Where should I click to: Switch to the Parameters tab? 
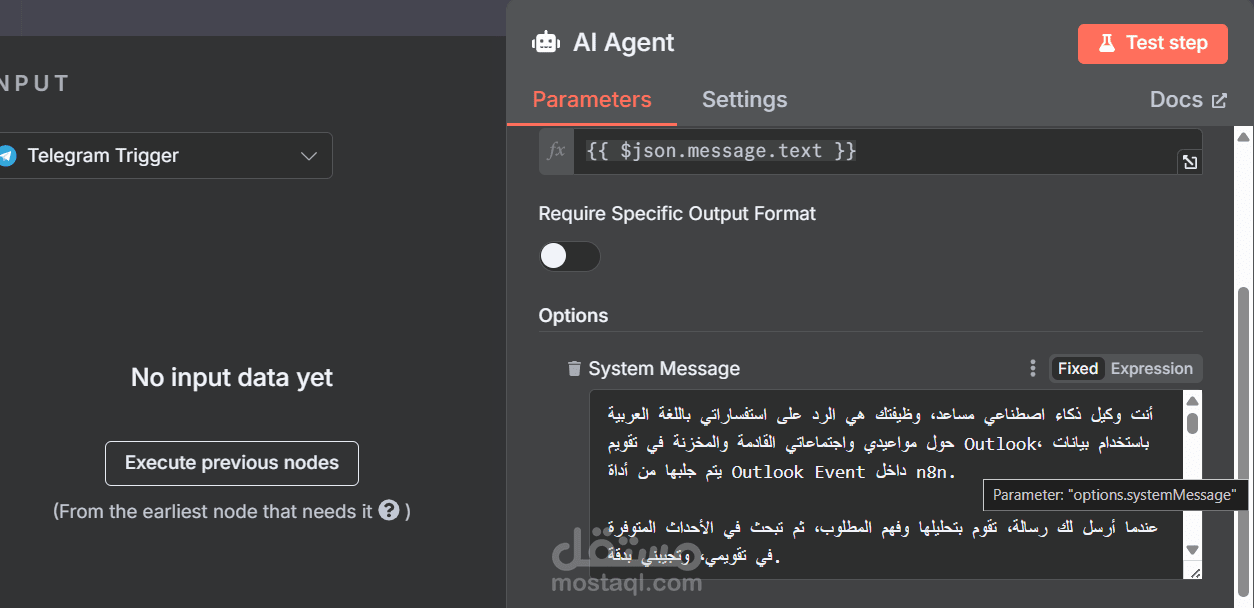pyautogui.click(x=592, y=100)
